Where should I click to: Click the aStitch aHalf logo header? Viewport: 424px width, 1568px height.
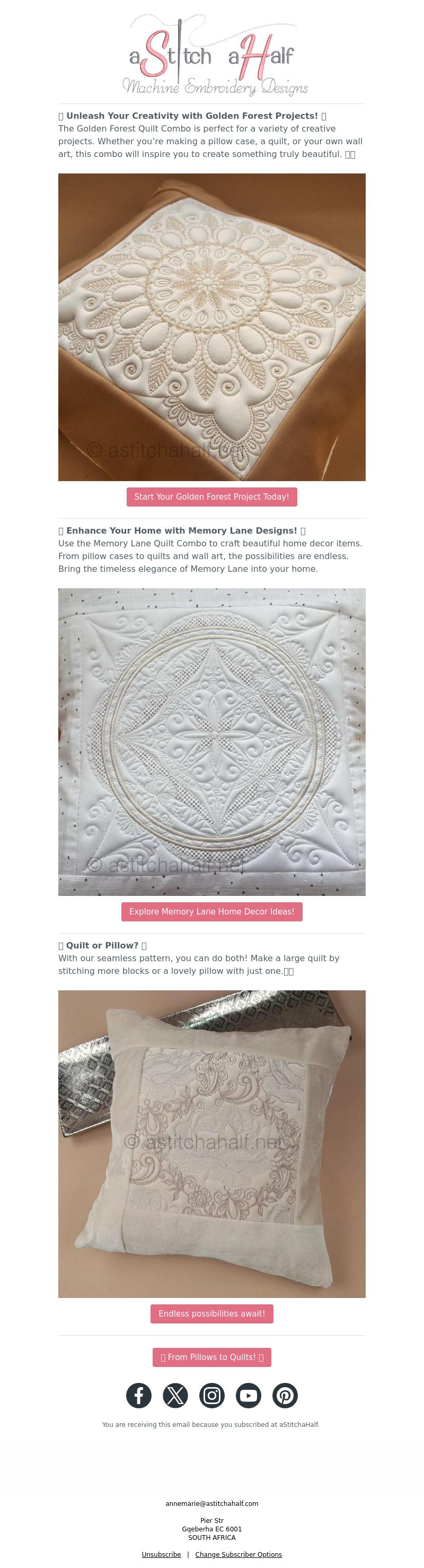(211, 55)
